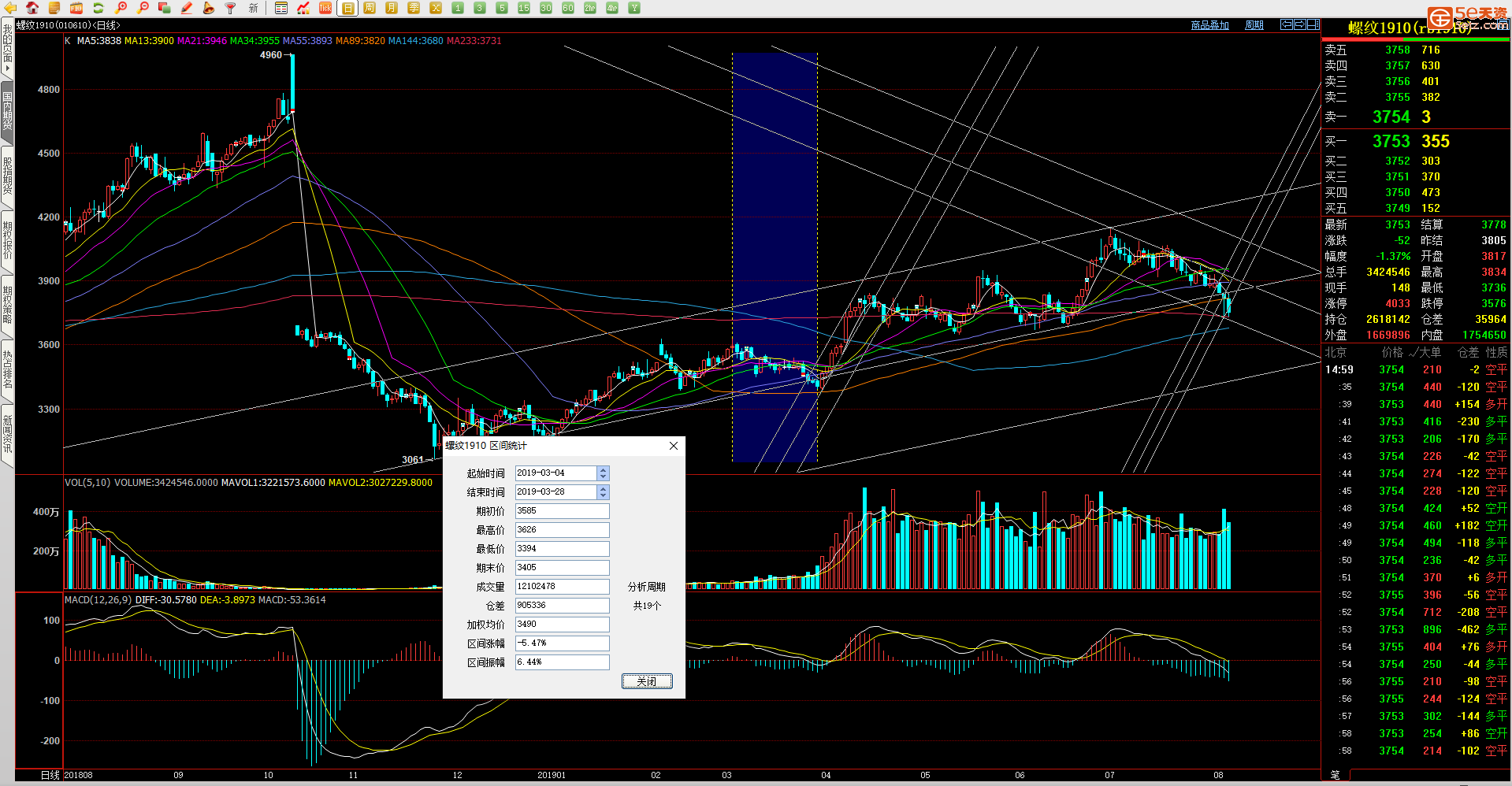The height and width of the screenshot is (786, 1512).
Task: Click the 新 (new) toolbar button
Action: pyautogui.click(x=253, y=8)
